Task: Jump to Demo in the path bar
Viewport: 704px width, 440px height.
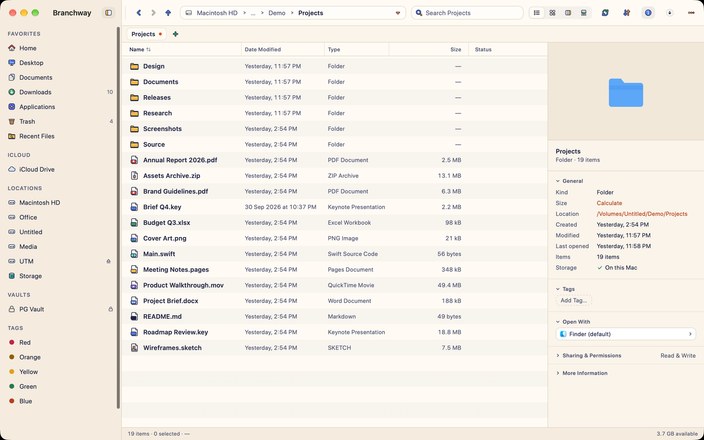Action: [277, 13]
